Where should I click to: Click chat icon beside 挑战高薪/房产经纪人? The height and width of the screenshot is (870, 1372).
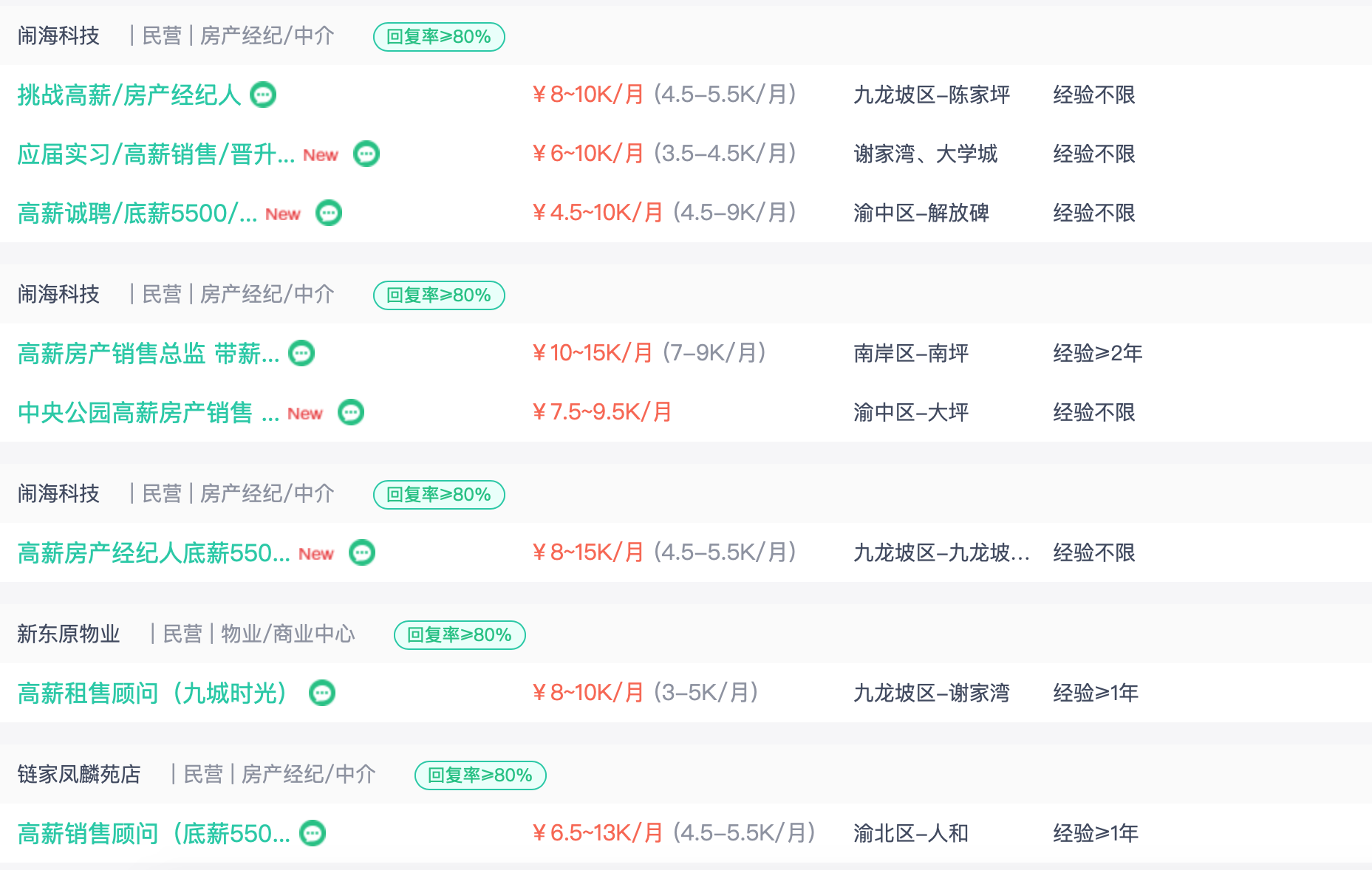263,95
